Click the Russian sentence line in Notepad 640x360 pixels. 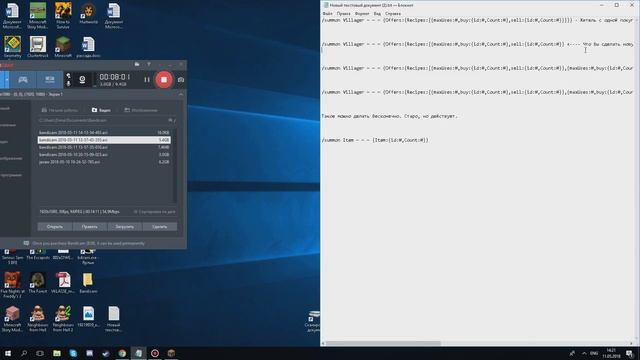coord(389,116)
